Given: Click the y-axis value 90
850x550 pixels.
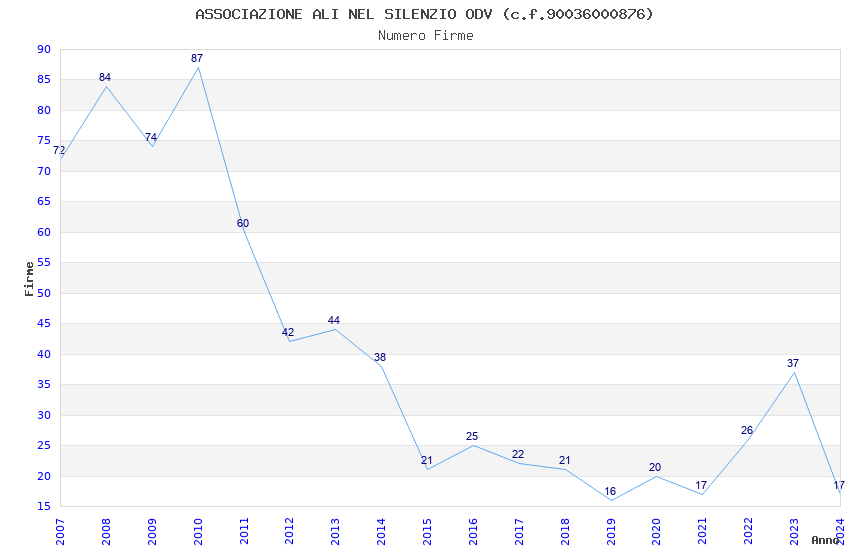Looking at the screenshot, I should 44,49.
